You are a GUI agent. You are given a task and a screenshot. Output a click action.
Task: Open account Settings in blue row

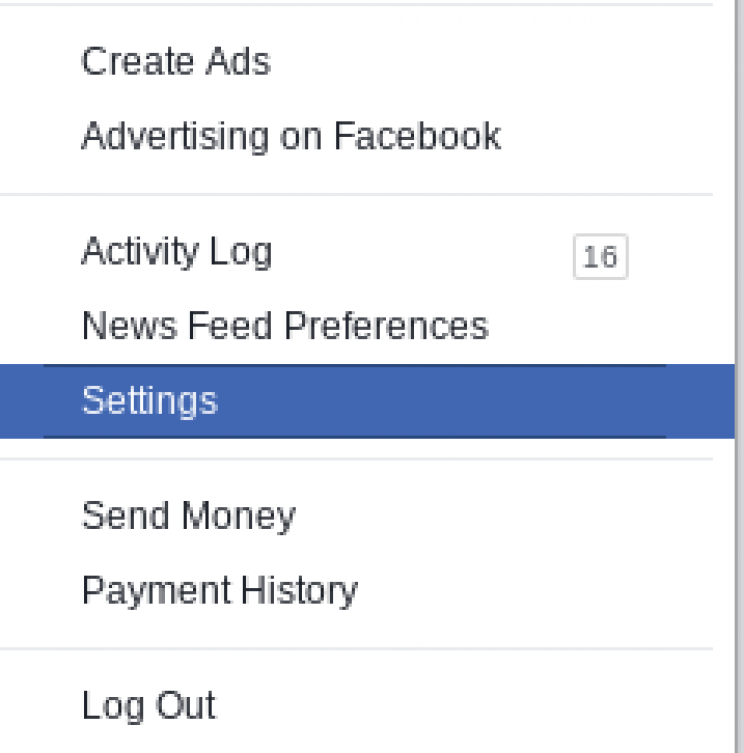(150, 401)
